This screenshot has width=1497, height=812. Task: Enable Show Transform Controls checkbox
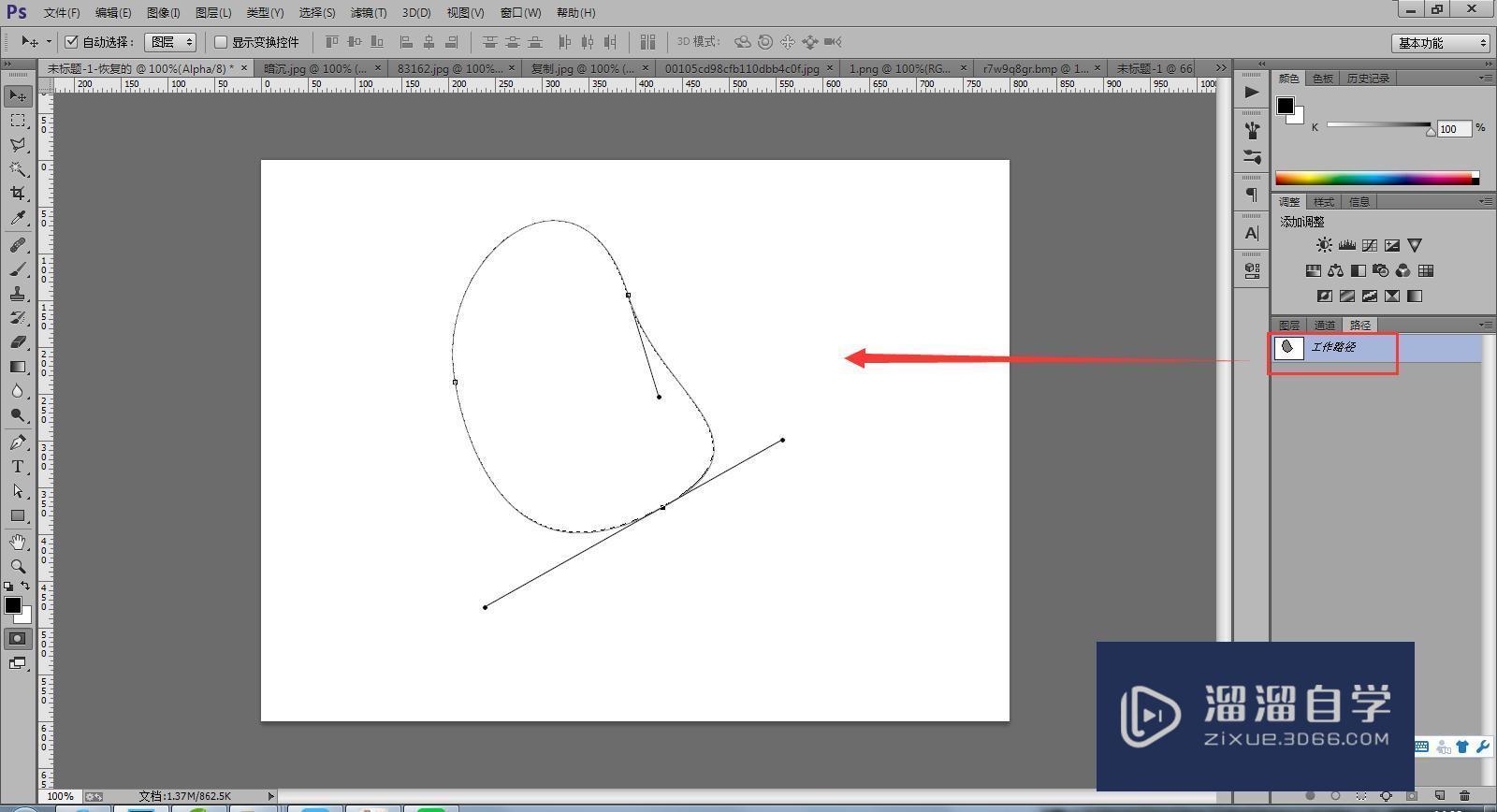[221, 41]
